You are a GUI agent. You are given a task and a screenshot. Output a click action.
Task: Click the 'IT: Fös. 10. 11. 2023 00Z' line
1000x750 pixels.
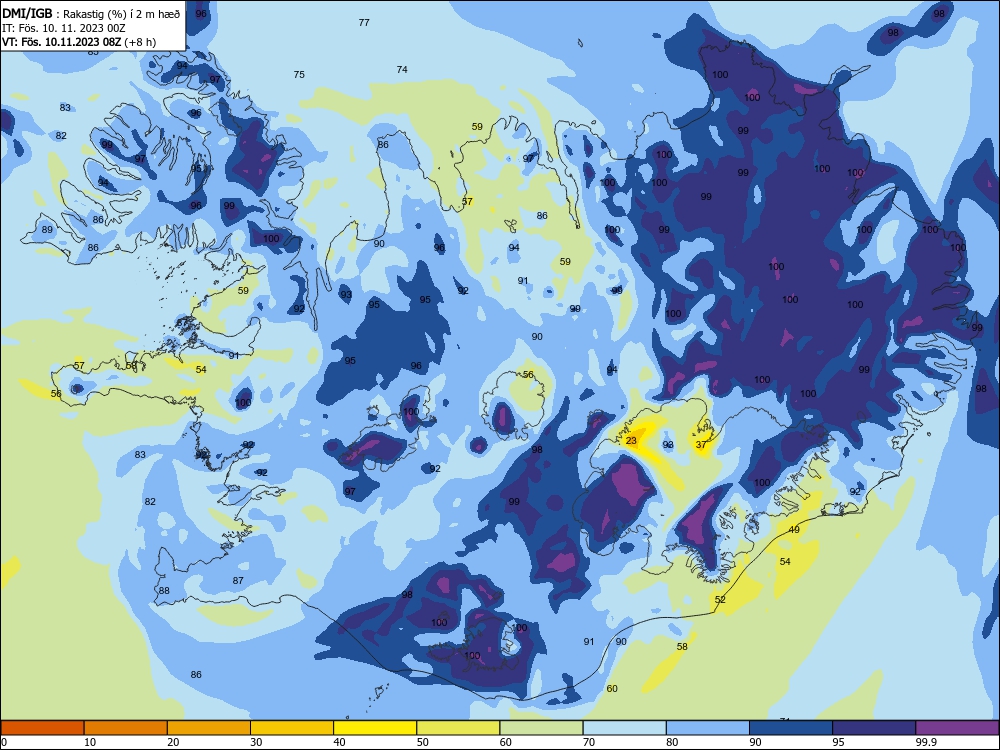pos(64,28)
